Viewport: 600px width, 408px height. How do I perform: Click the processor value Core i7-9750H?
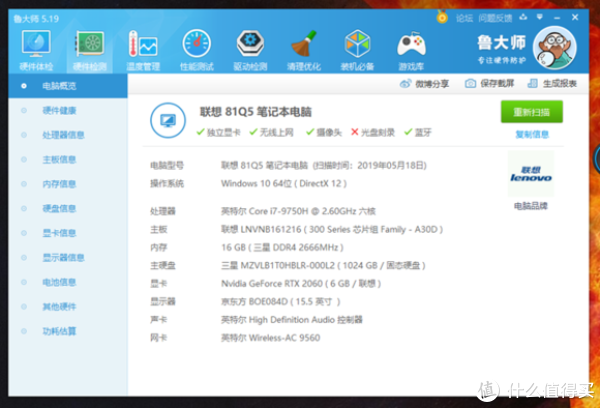(298, 211)
